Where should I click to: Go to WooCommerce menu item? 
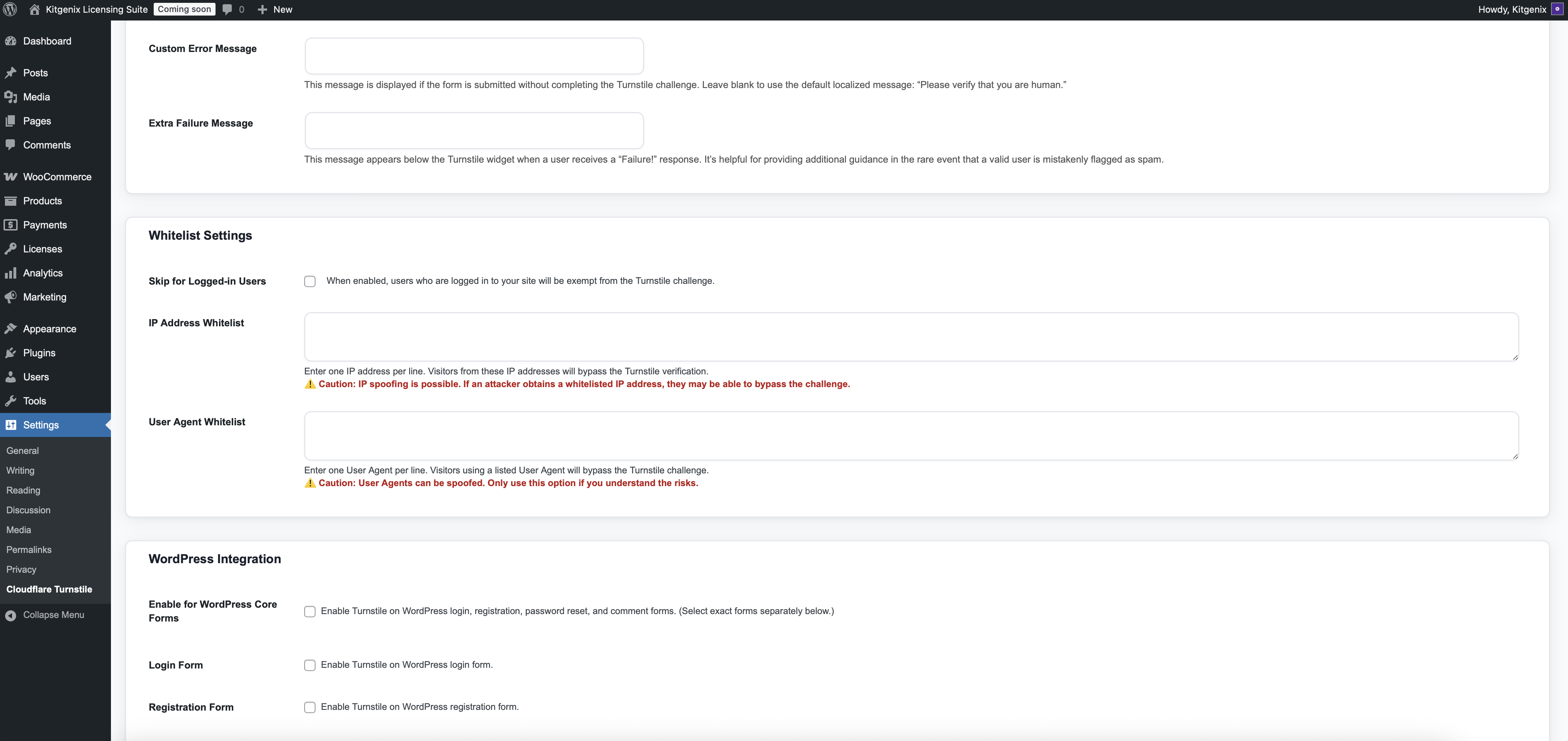[55, 176]
